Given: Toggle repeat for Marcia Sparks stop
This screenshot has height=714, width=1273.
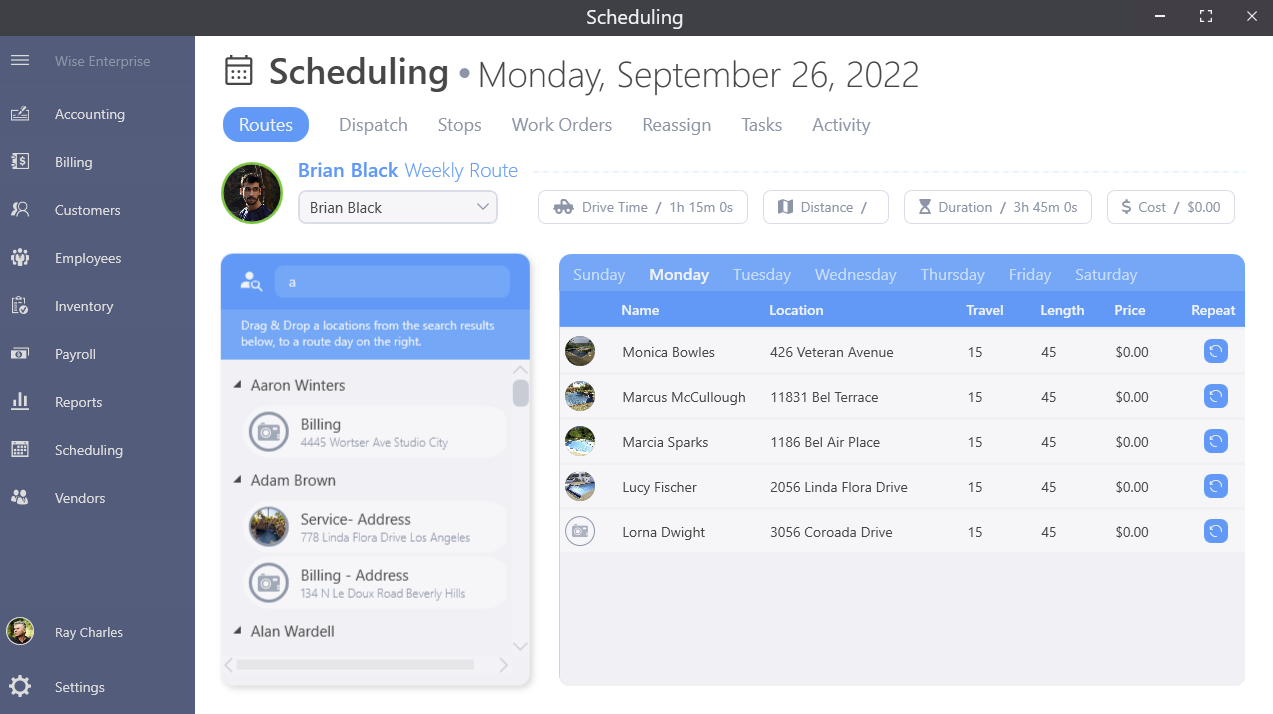Looking at the screenshot, I should pyautogui.click(x=1215, y=442).
